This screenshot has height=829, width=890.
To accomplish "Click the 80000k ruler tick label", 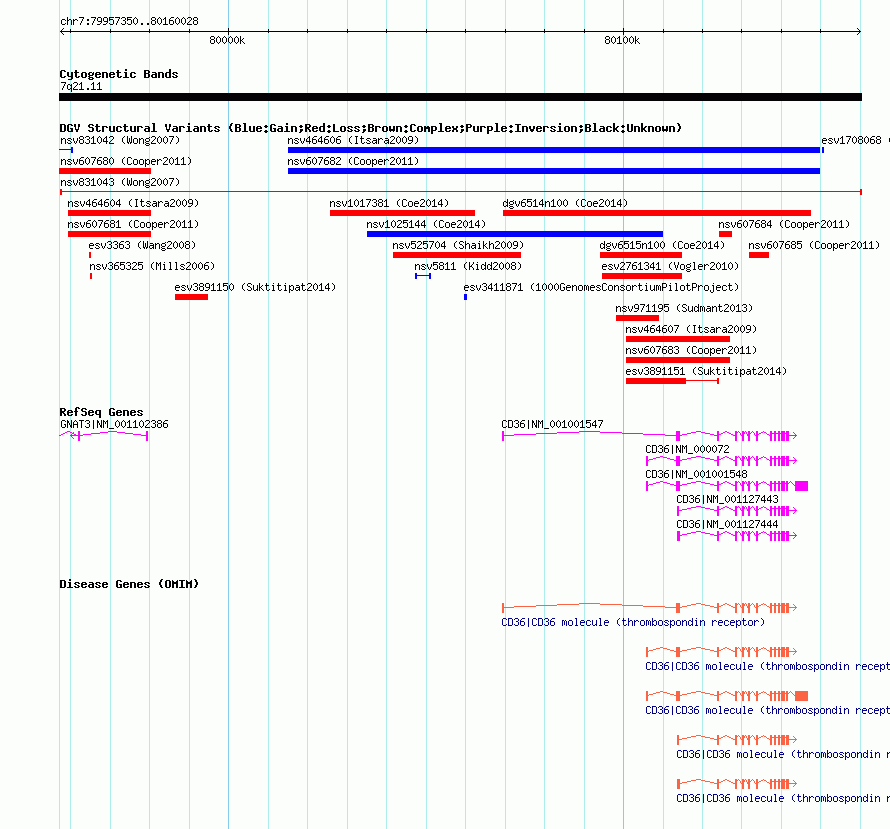I will 227,40.
